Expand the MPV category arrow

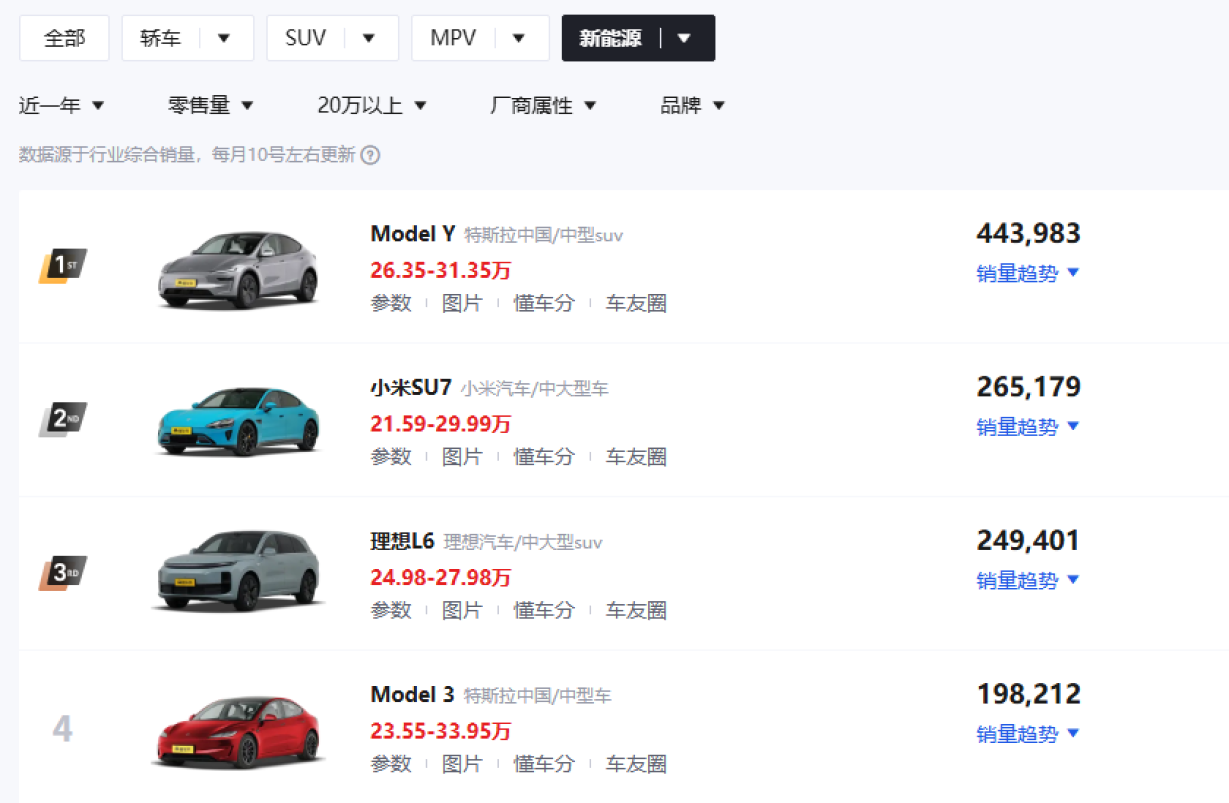pos(518,38)
